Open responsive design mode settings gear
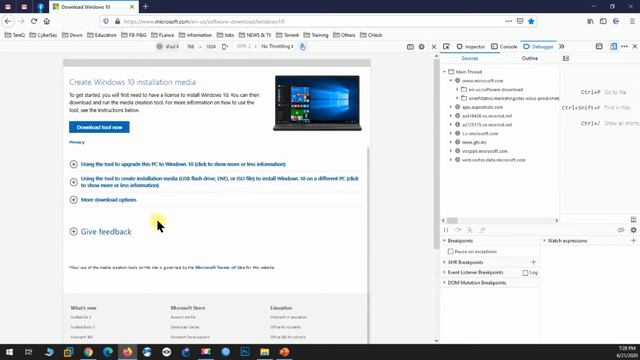The width and height of the screenshot is (640, 360). pos(422,47)
